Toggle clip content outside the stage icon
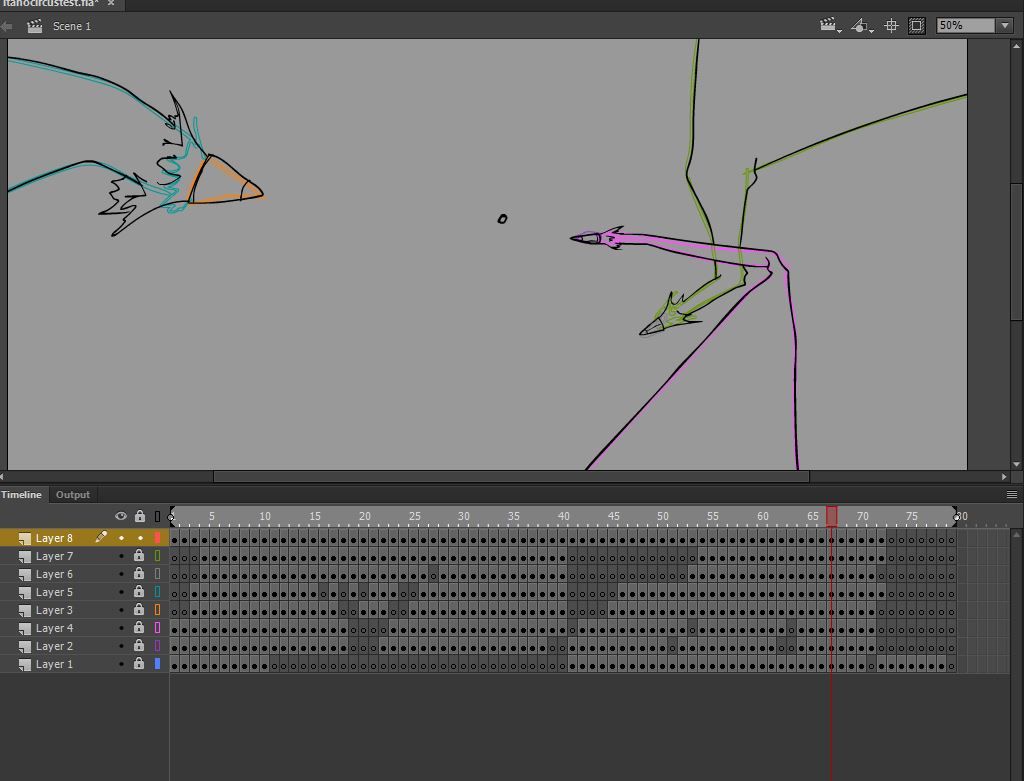The image size is (1024, 781). (917, 25)
